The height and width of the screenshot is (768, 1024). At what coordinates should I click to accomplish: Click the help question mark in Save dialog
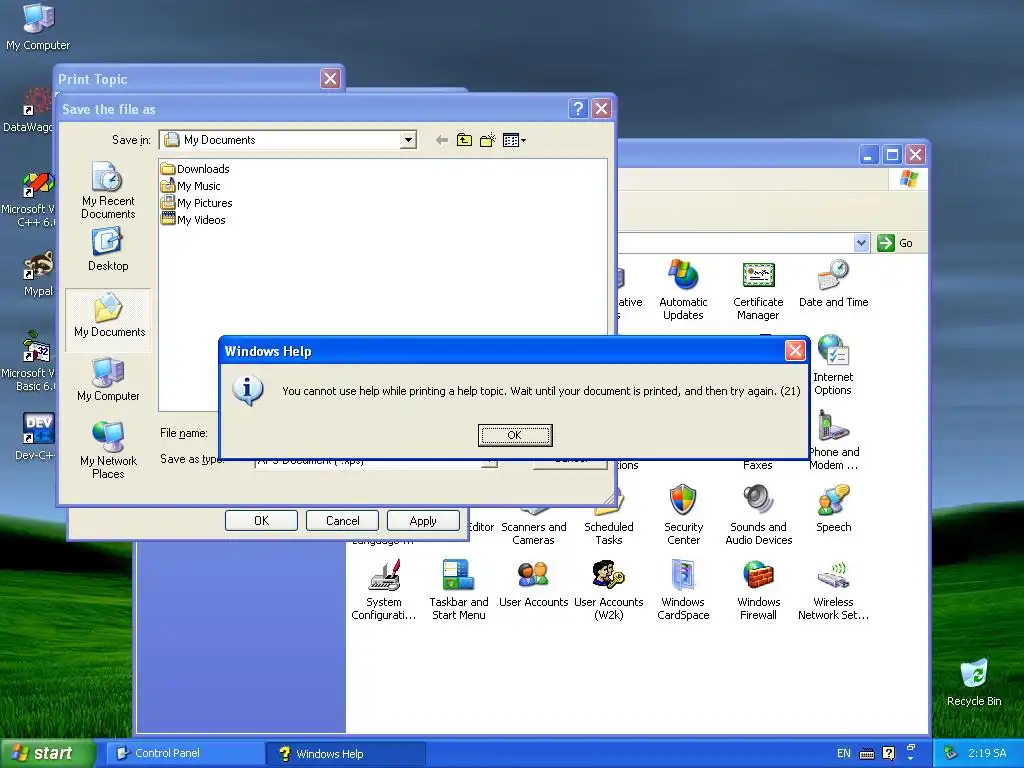coord(578,108)
